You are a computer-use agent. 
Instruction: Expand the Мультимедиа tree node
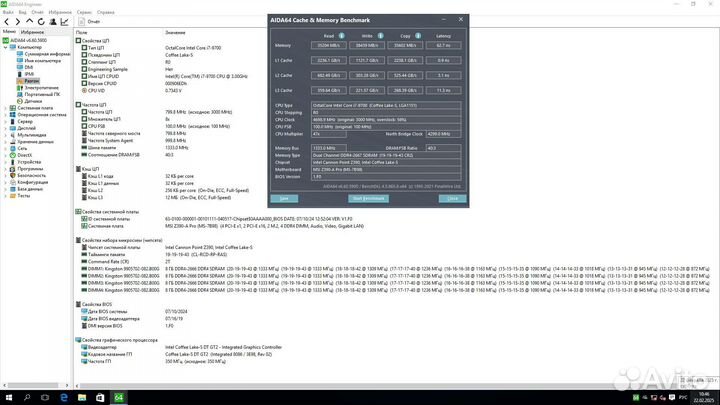click(6, 135)
